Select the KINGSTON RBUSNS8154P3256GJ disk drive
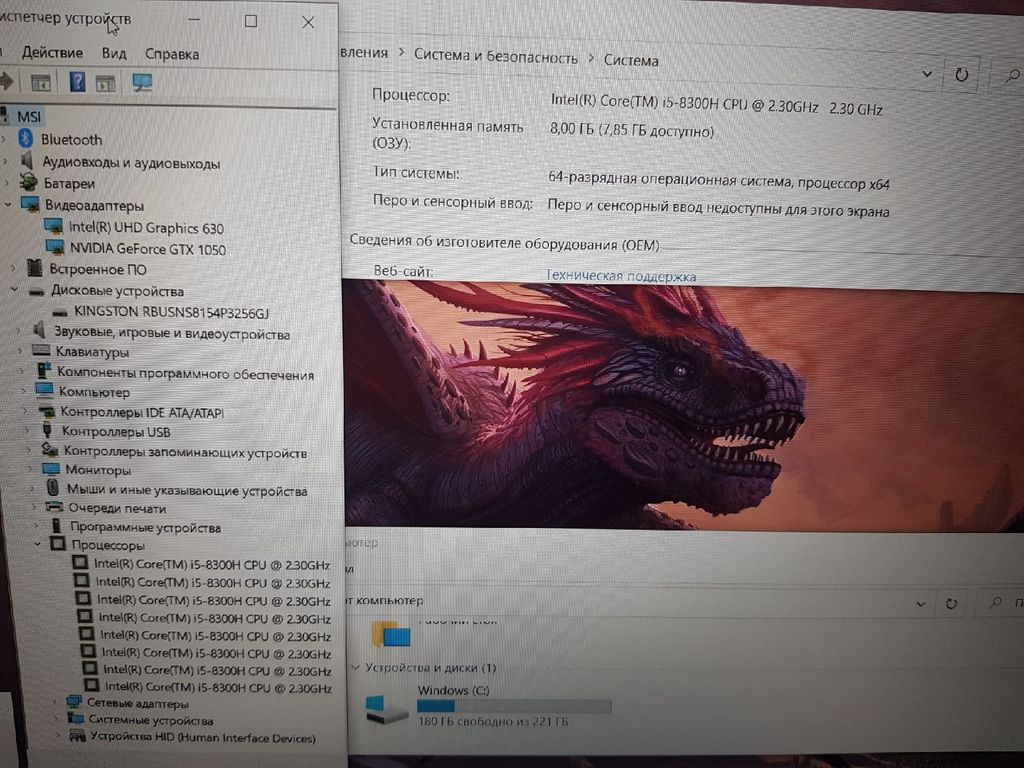The height and width of the screenshot is (768, 1024). pyautogui.click(x=171, y=312)
